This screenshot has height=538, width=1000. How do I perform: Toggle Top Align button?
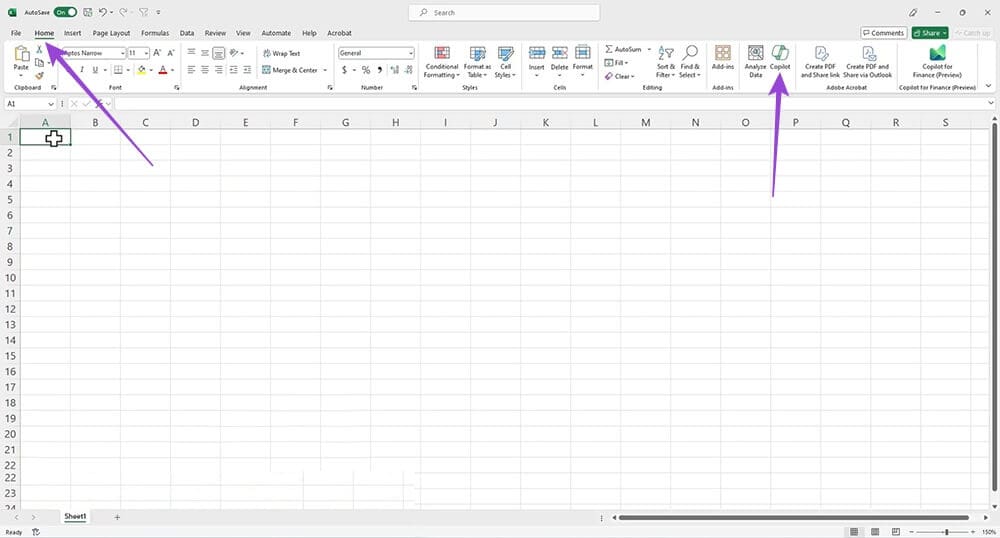coord(191,53)
